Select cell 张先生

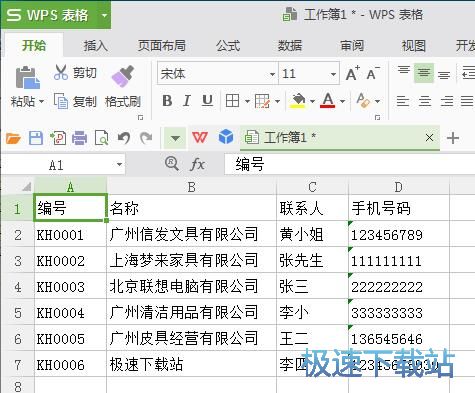click(312, 260)
